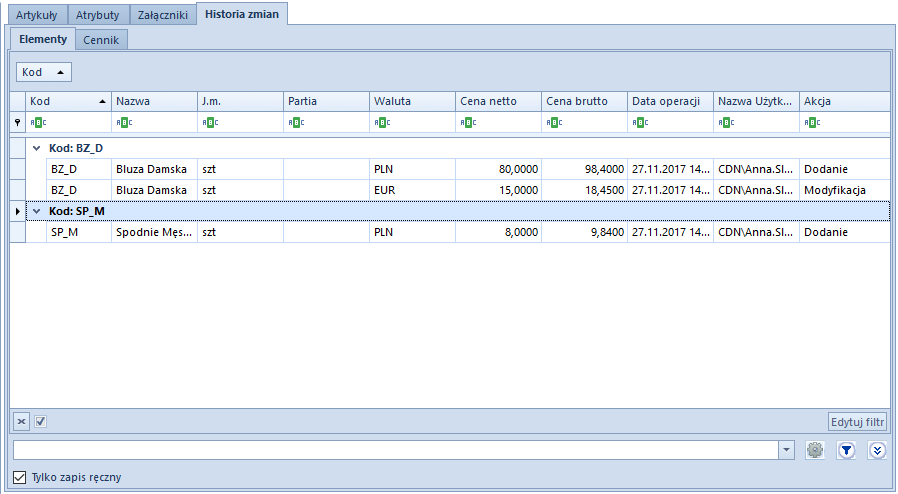Image resolution: width=898 pixels, height=494 pixels.
Task: Click filter condition icon in Cena brutto filter cell
Action: [x=554, y=122]
